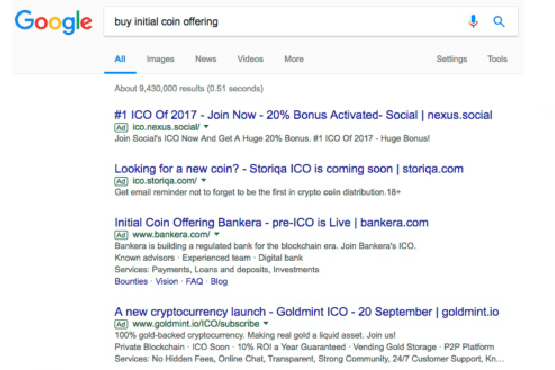The height and width of the screenshot is (370, 555).
Task: Switch to the Videos tab
Action: (251, 59)
